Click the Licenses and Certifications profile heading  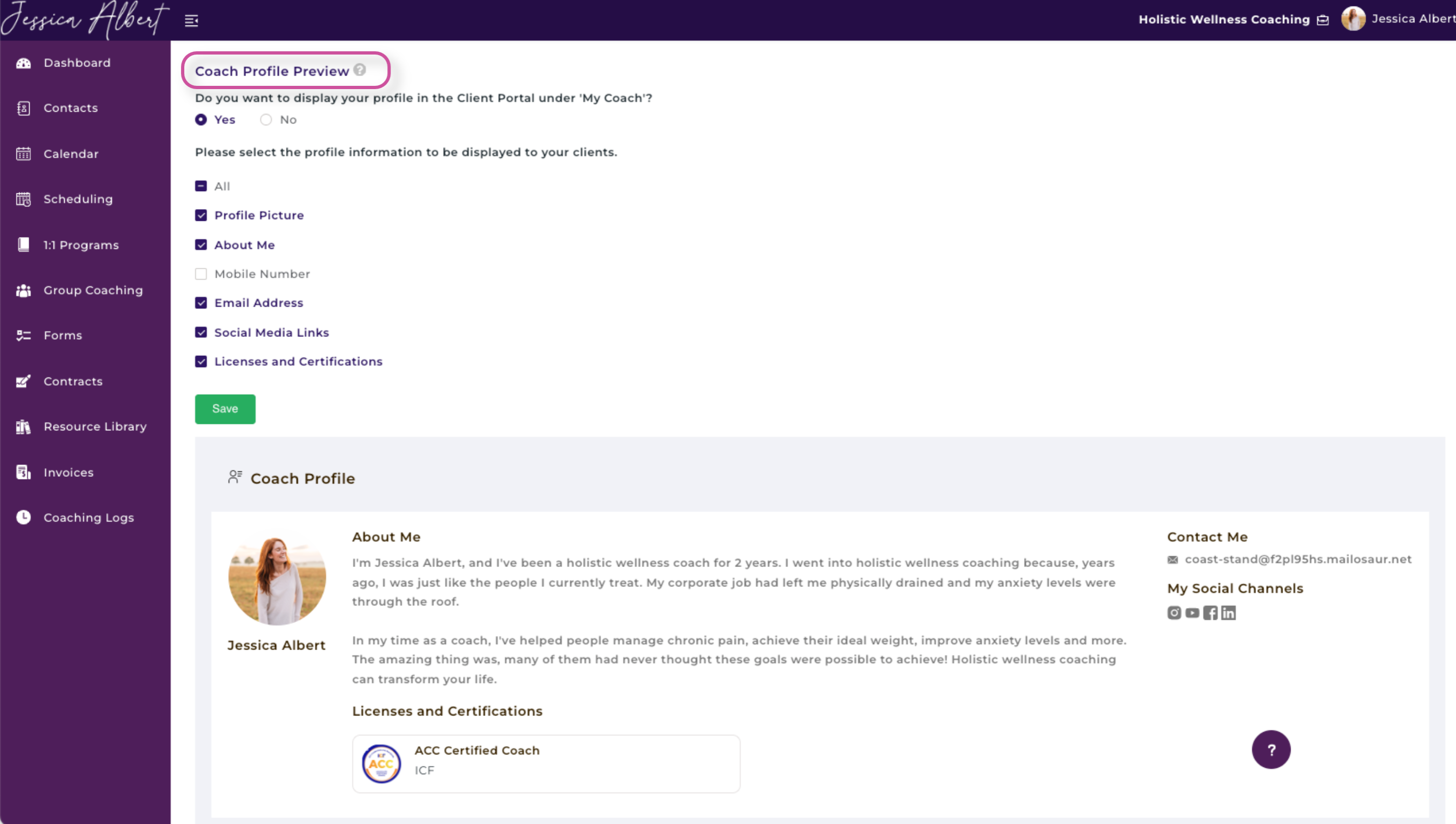(x=447, y=711)
